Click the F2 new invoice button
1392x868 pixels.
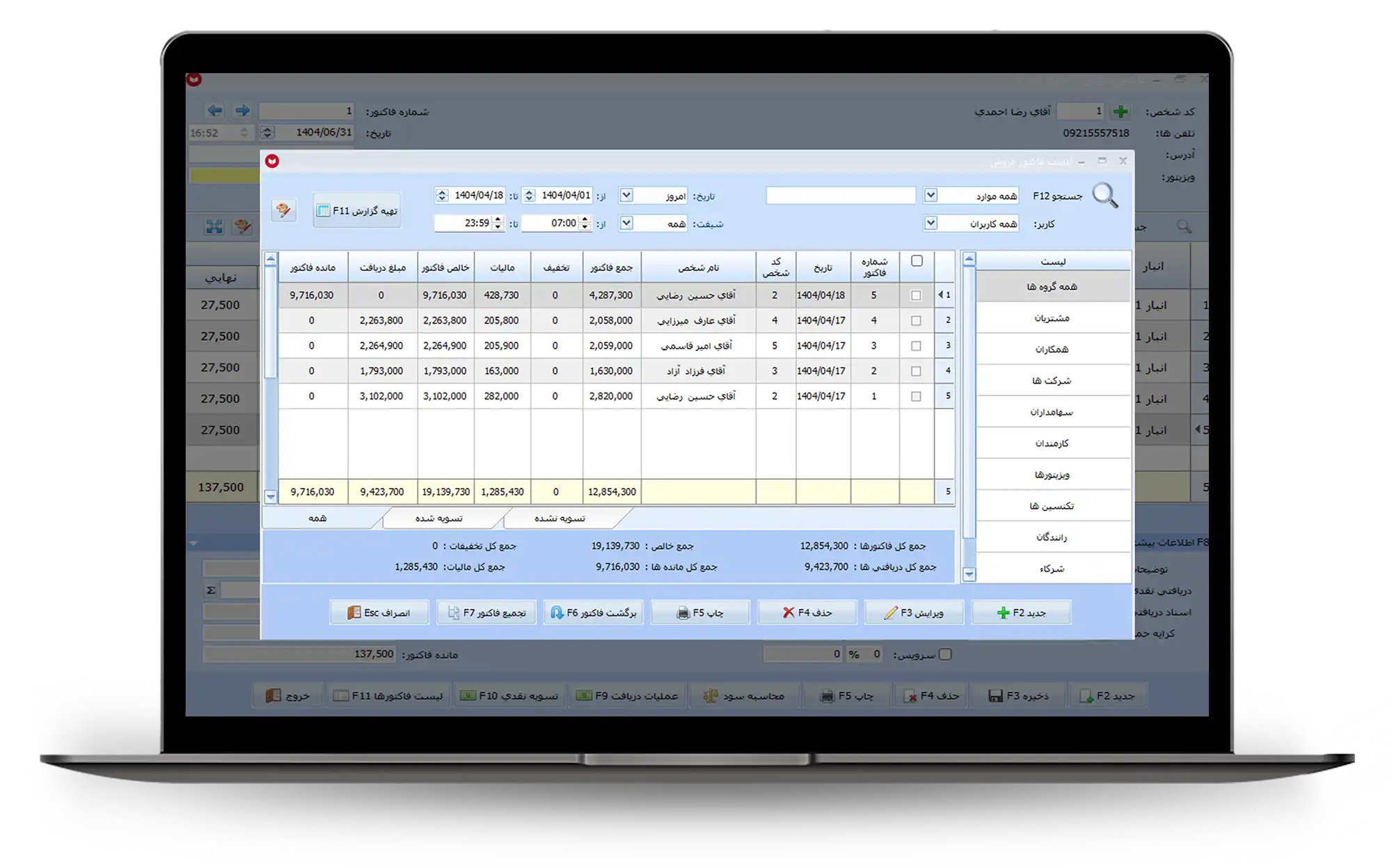1021,613
